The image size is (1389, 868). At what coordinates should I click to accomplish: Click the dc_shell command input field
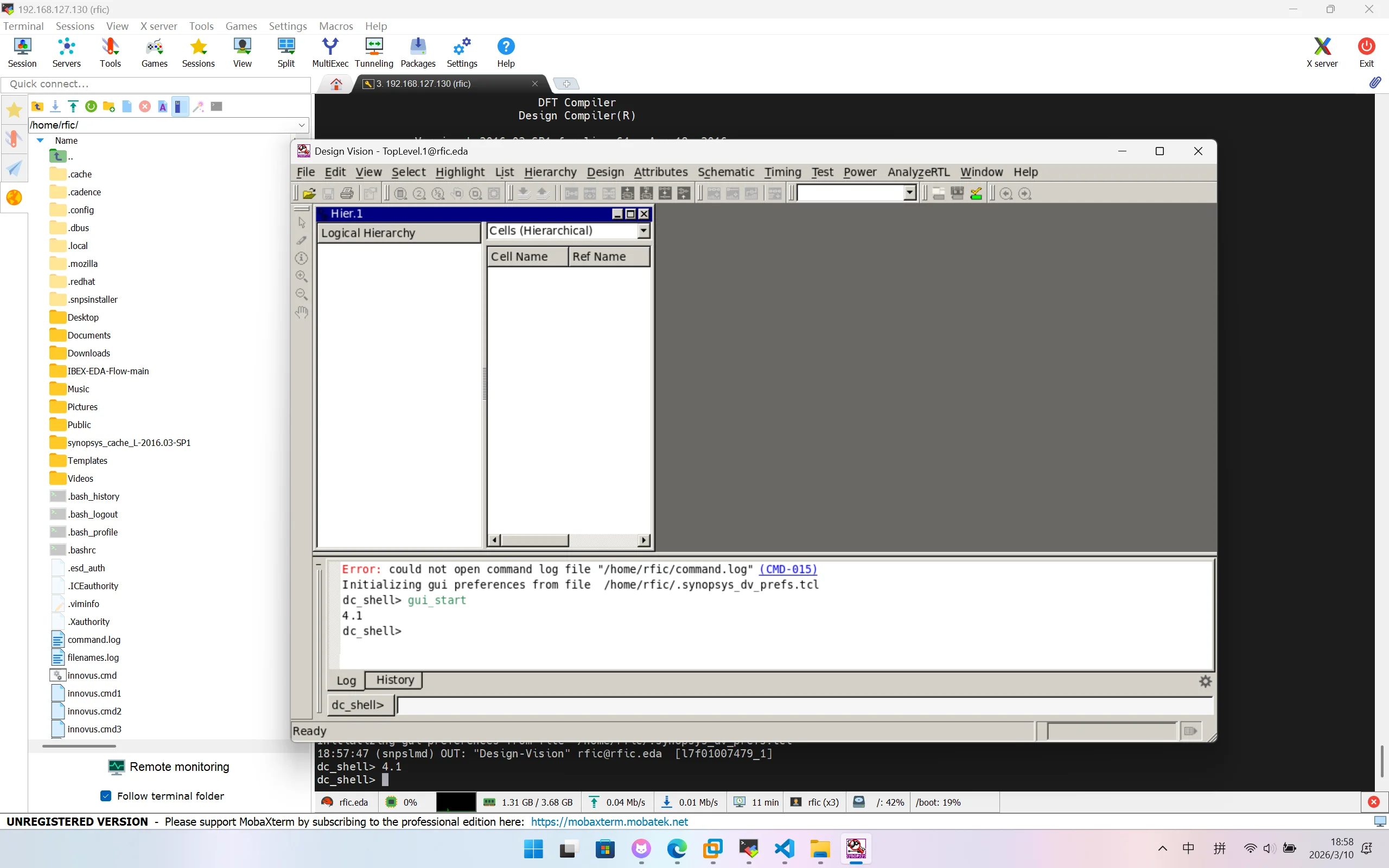point(805,705)
